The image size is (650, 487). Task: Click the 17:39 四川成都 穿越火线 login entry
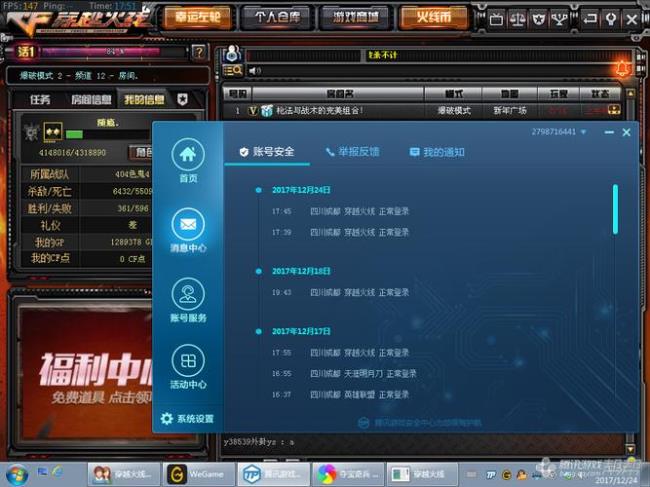340,232
